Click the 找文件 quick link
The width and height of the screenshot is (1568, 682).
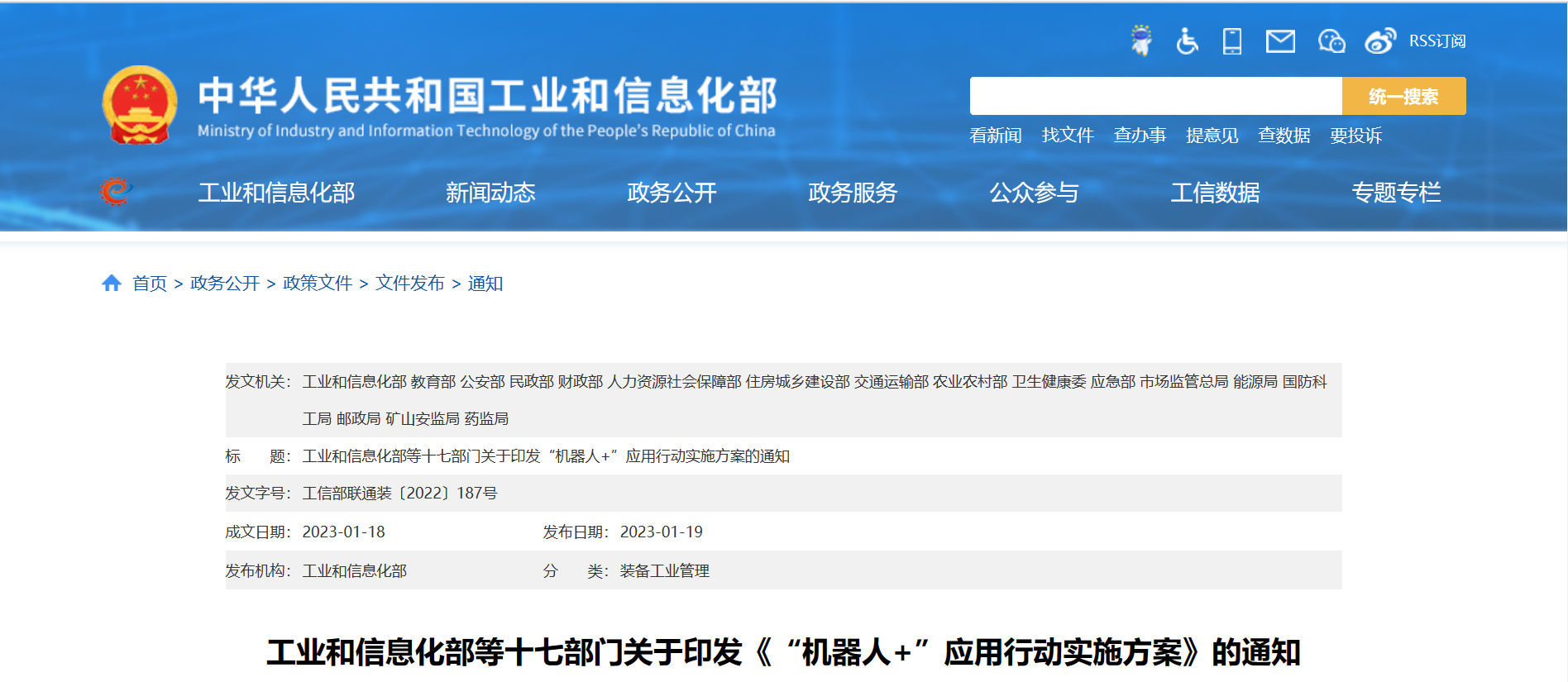pos(1068,136)
